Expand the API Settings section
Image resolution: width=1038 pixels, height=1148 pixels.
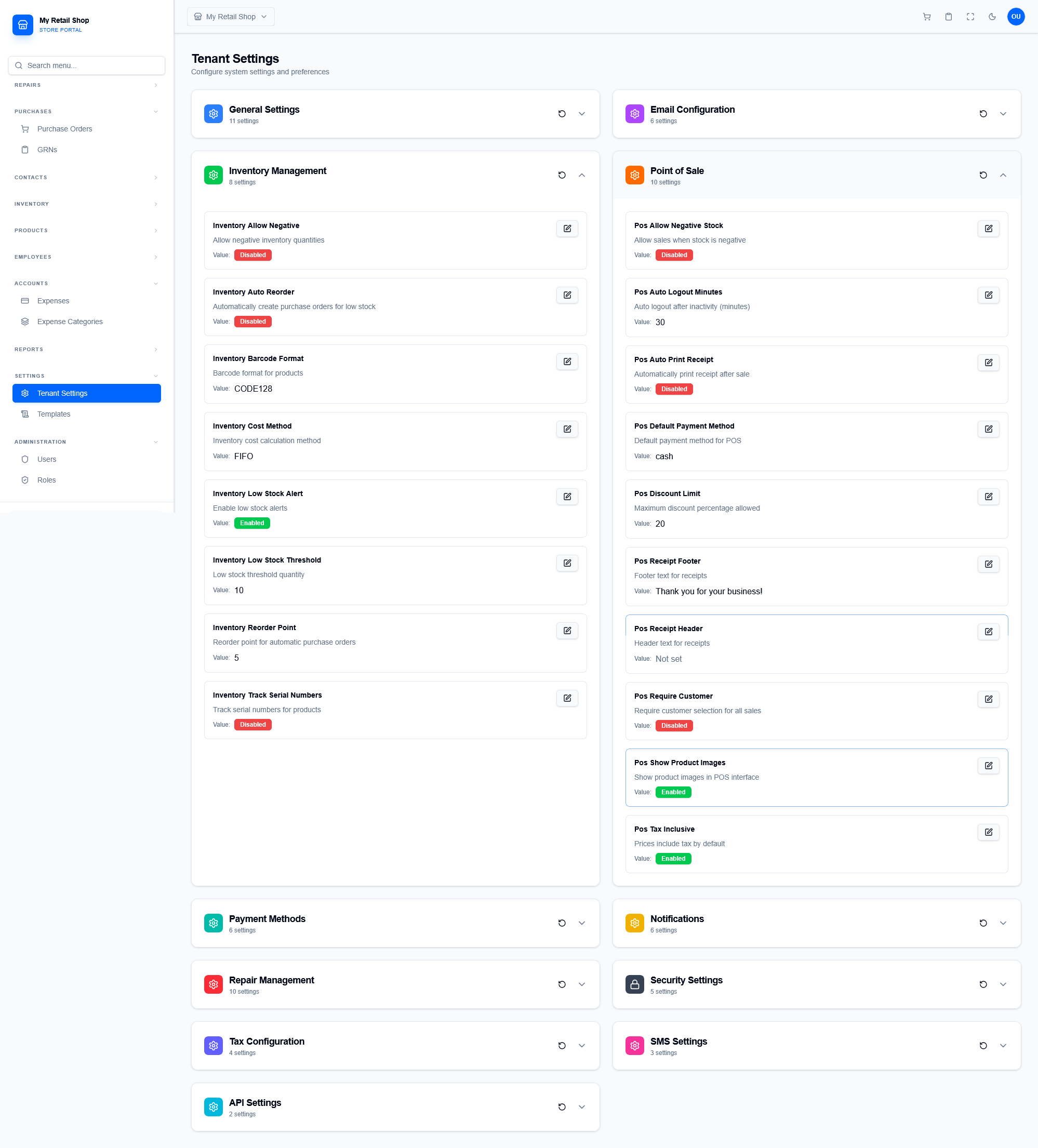(x=582, y=1107)
